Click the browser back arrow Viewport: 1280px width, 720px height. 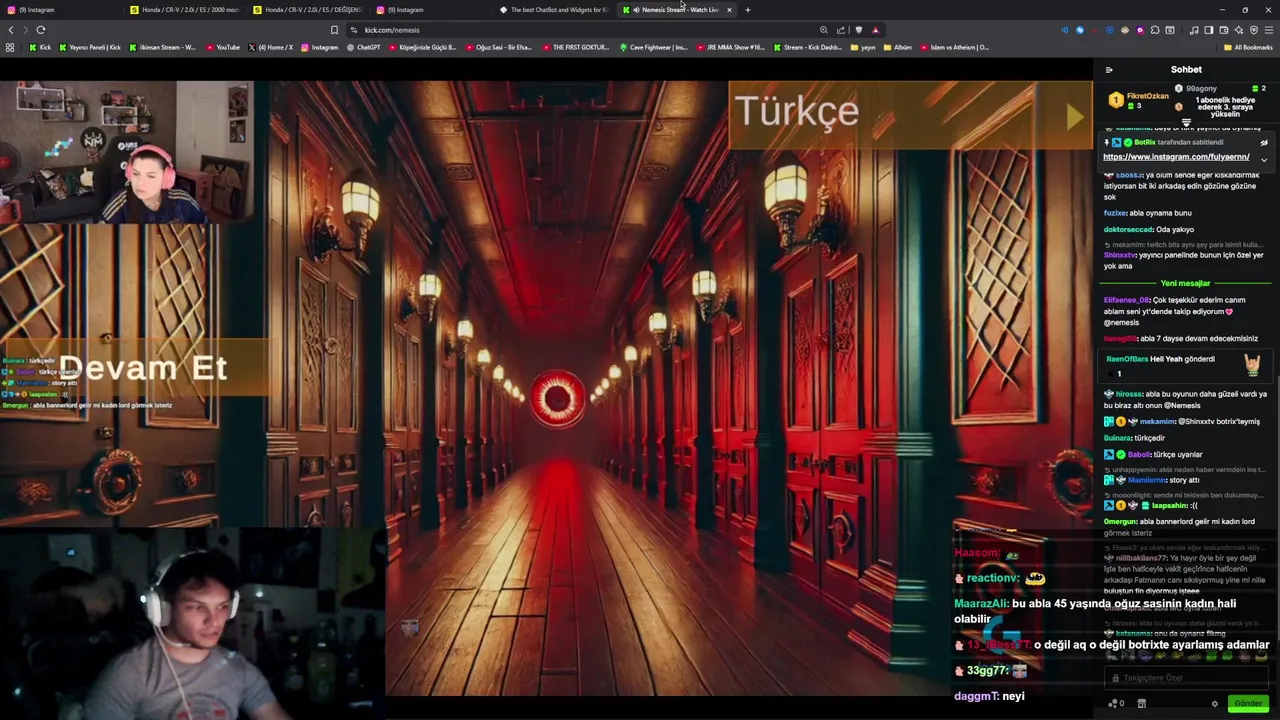point(11,30)
